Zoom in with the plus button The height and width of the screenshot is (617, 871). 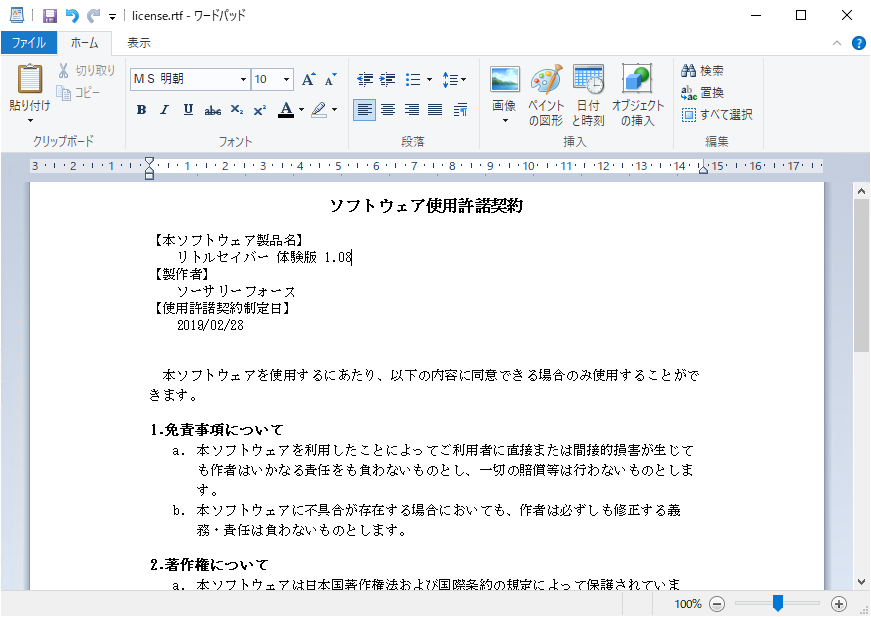[x=839, y=604]
